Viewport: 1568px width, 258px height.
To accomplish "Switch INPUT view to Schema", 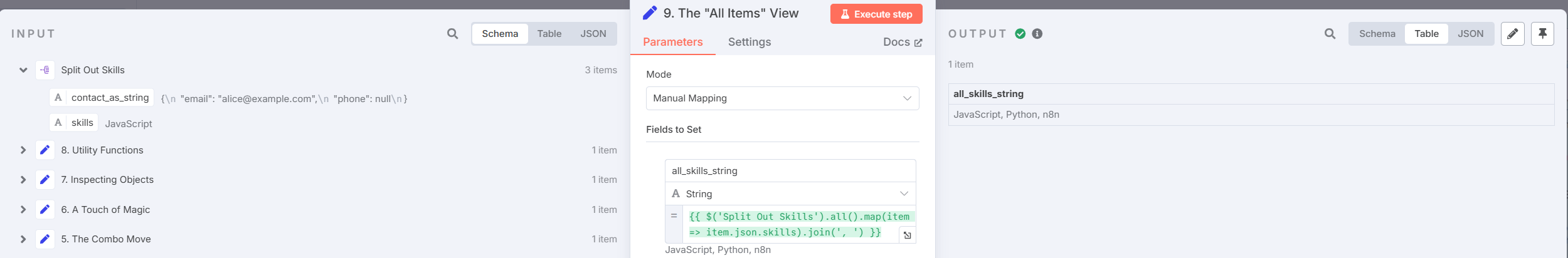I will pyautogui.click(x=500, y=34).
